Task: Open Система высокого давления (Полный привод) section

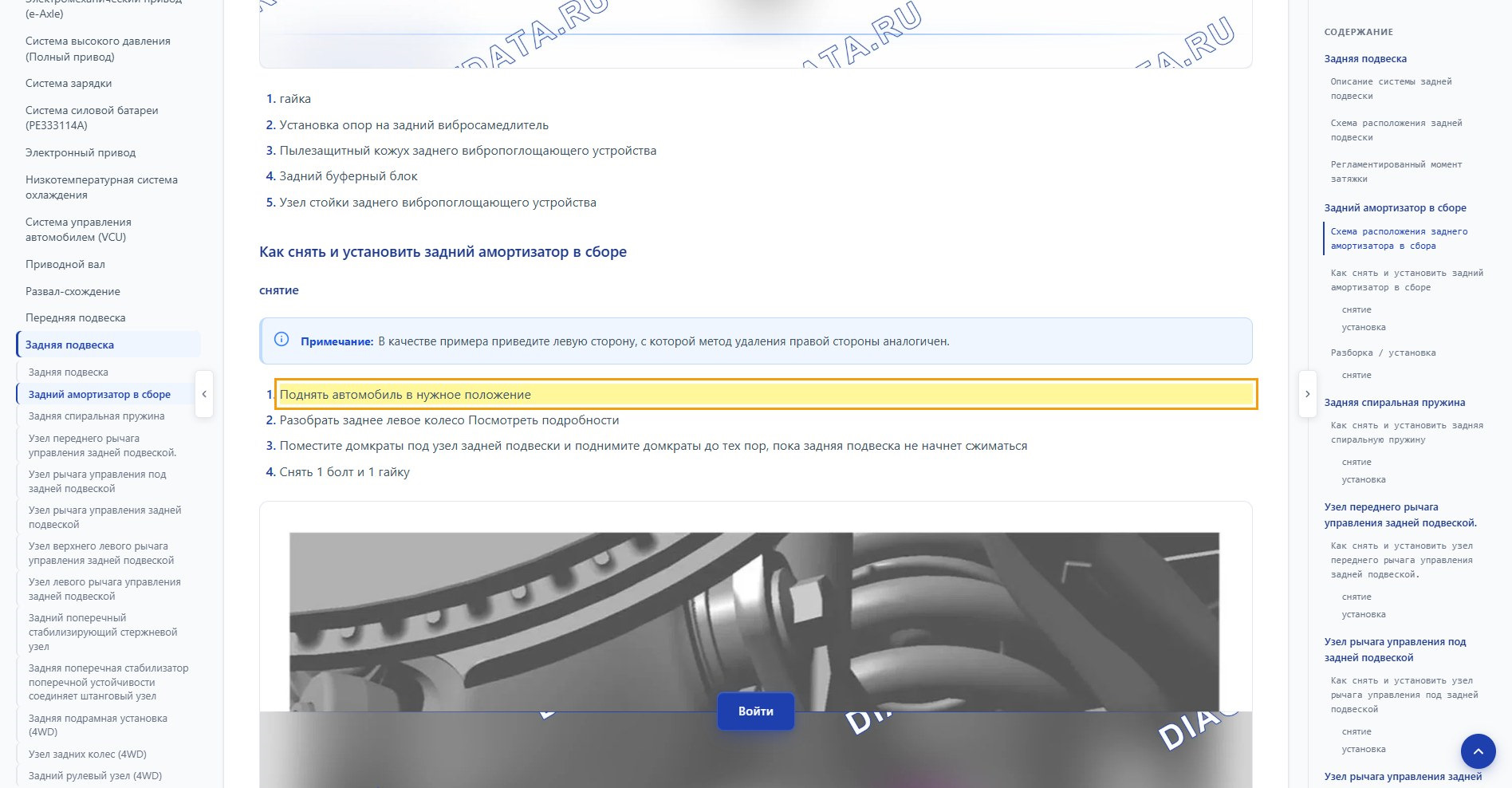Action: tap(98, 49)
